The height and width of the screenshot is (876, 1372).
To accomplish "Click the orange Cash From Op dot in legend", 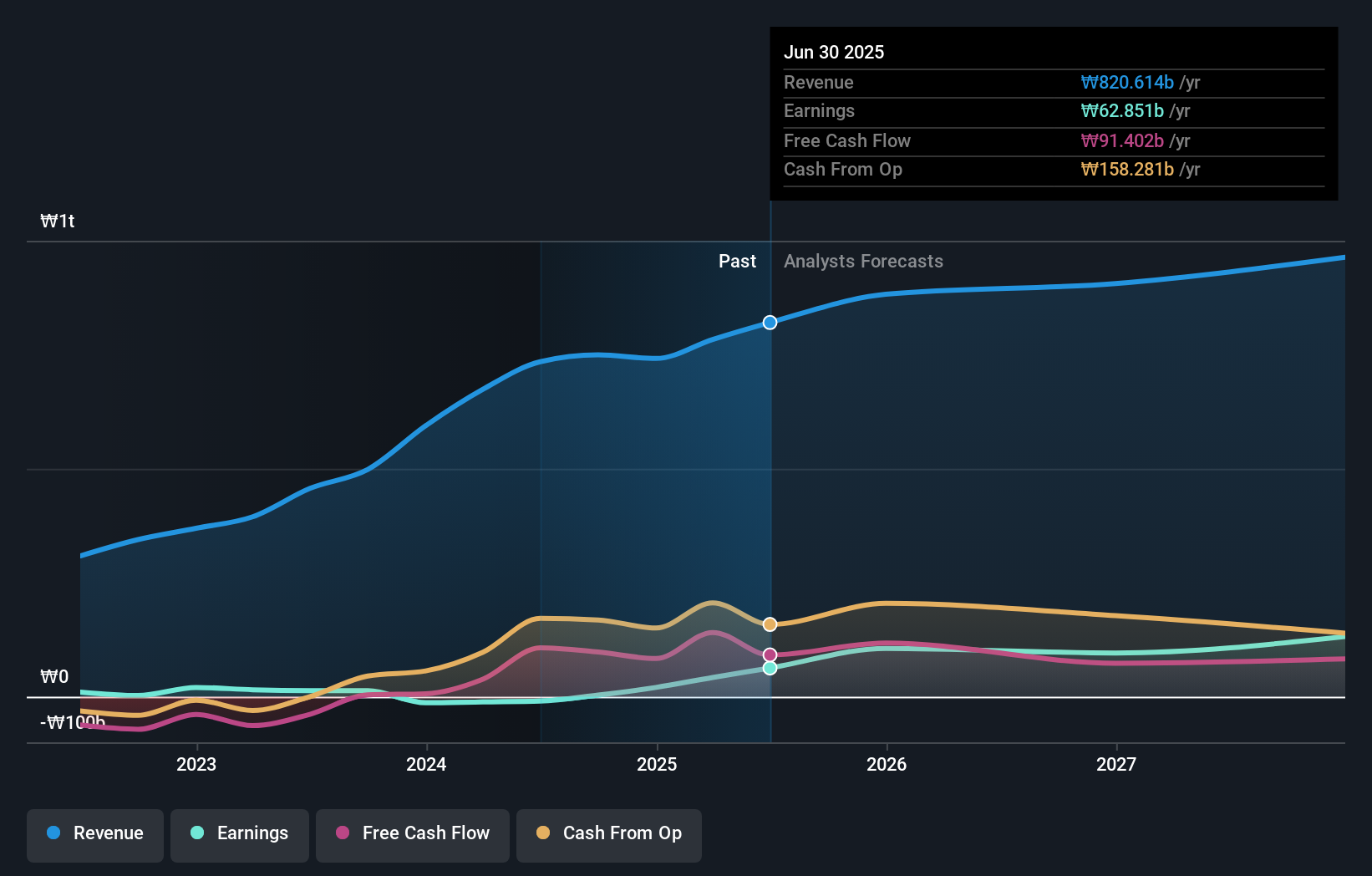I will [x=544, y=833].
